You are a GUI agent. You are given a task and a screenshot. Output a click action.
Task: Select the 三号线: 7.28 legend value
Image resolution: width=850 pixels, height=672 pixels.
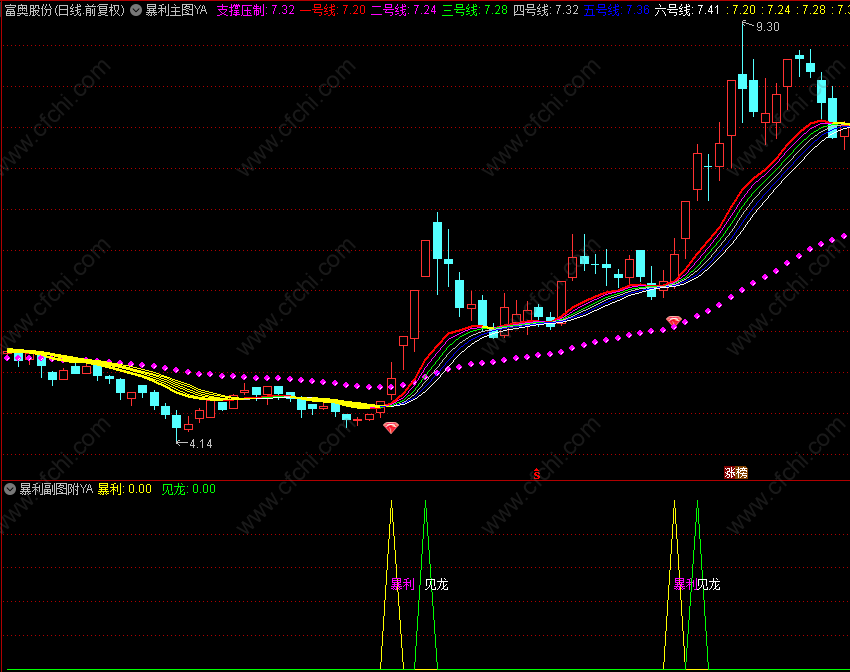click(x=475, y=10)
